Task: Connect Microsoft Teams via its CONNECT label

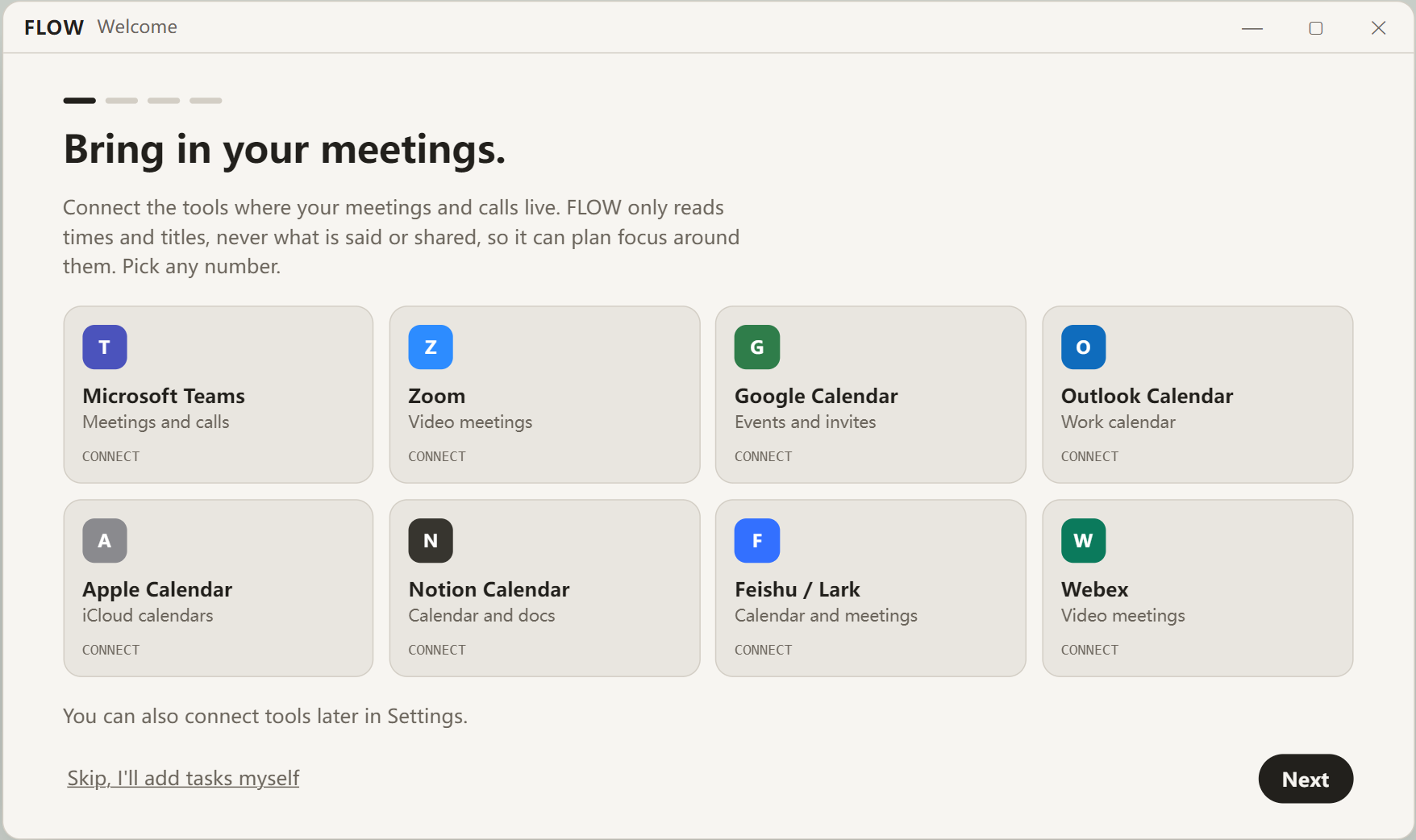Action: click(x=111, y=456)
